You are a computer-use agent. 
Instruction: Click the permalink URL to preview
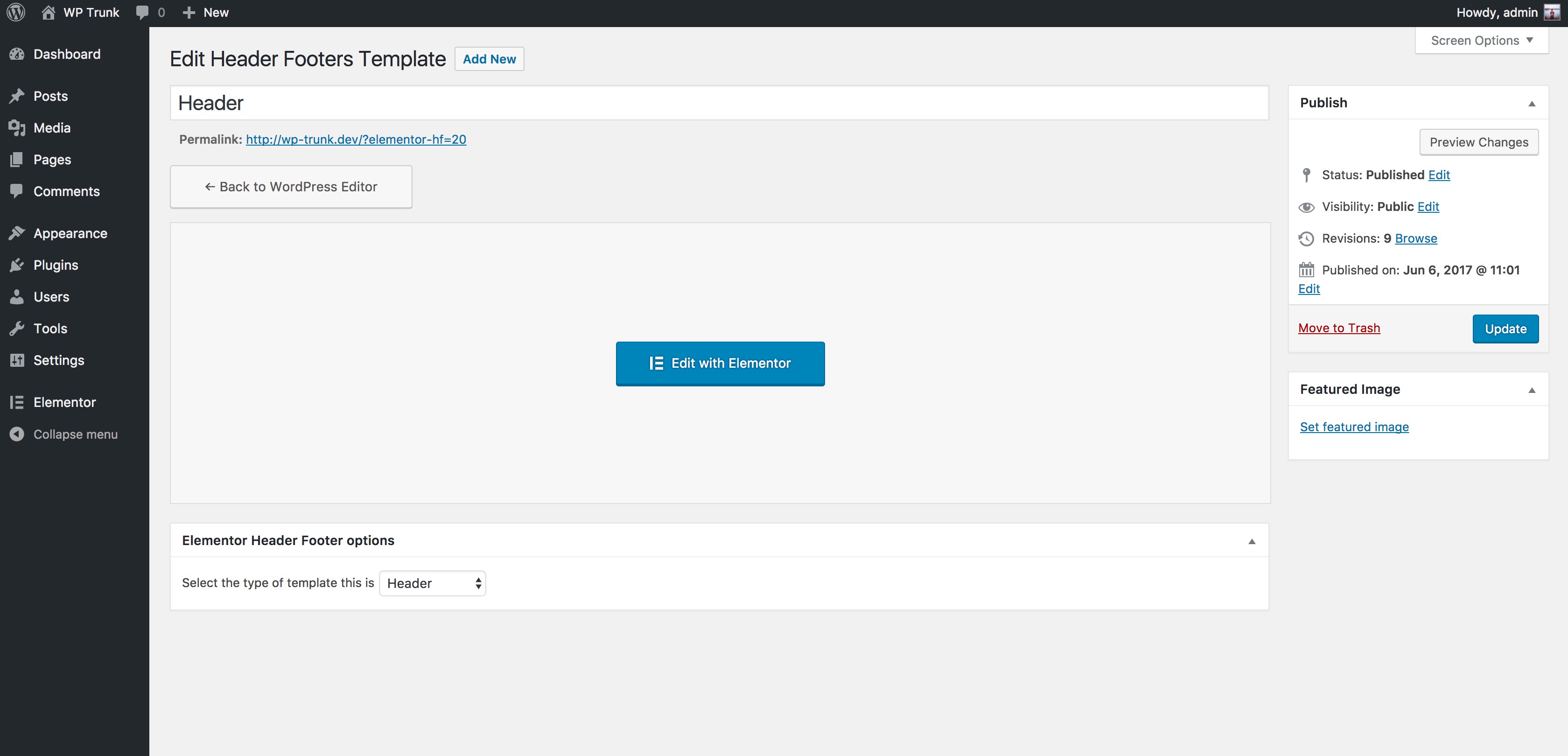[357, 139]
